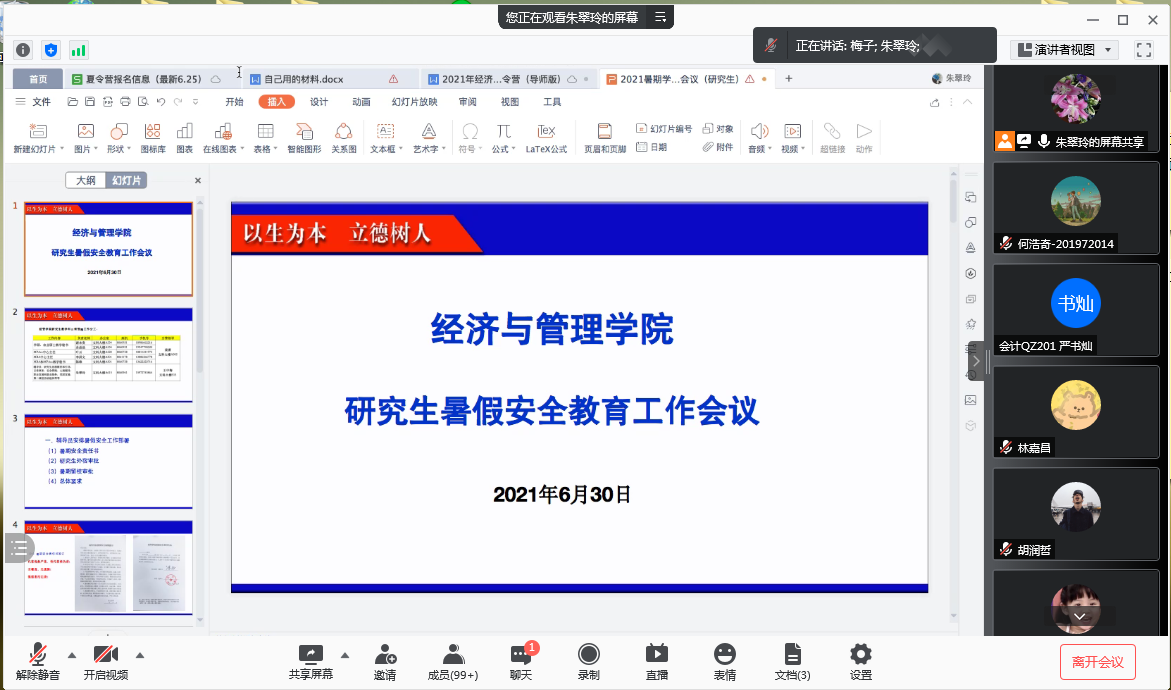Screen dimensions: 1171x690
Task: Start recording with the 录制 icon
Action: click(x=589, y=655)
